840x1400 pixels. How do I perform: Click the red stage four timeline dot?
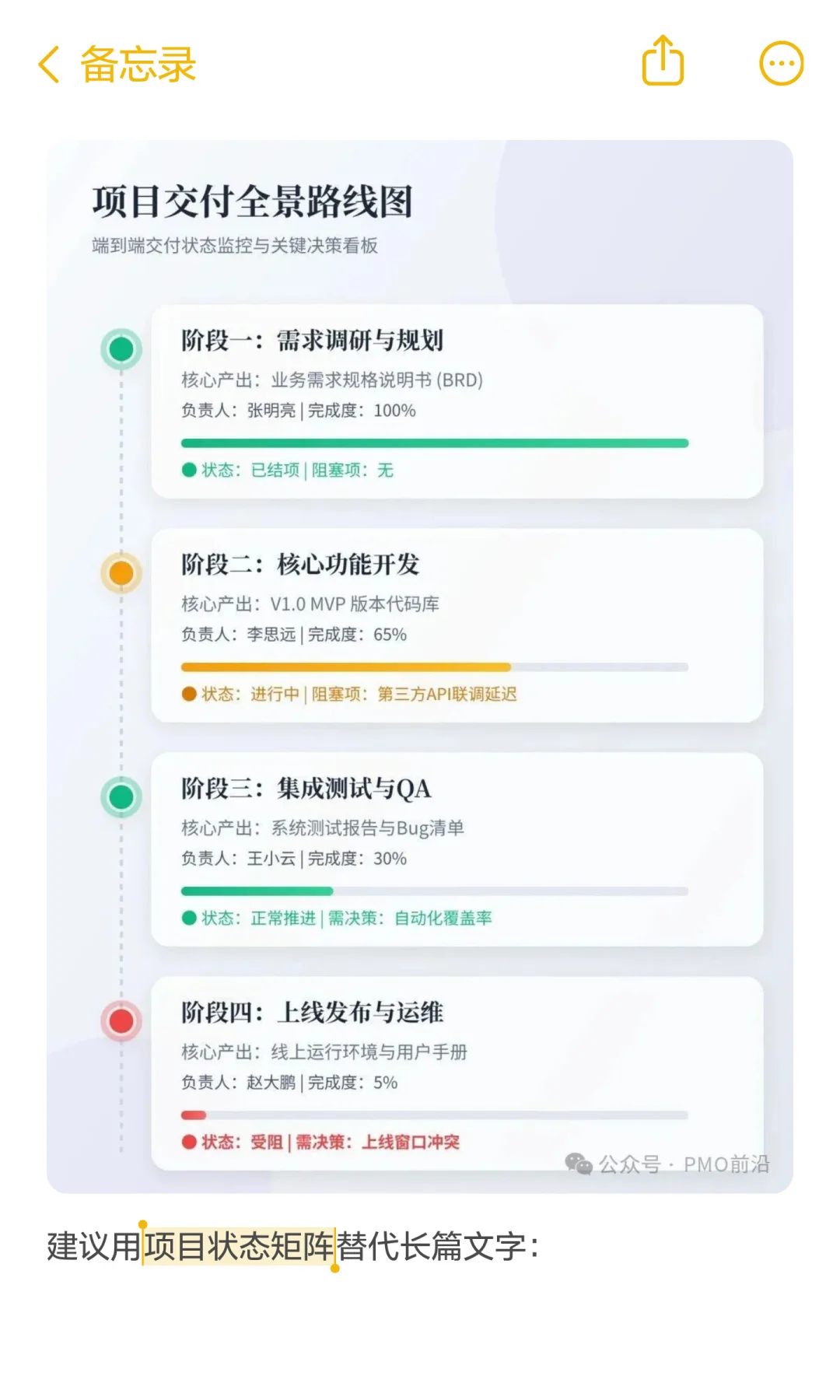121,1021
